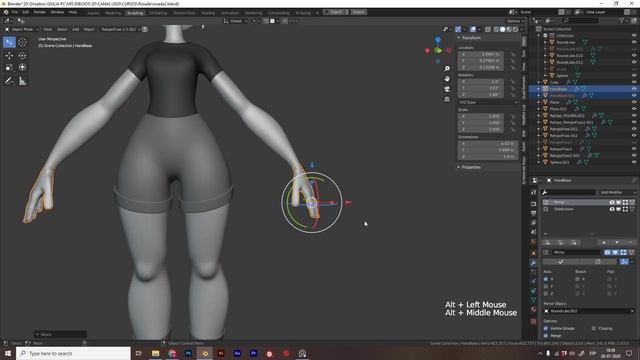Toggle the Bisect X checkbox
Screen dimensions: 640x360
click(x=577, y=279)
